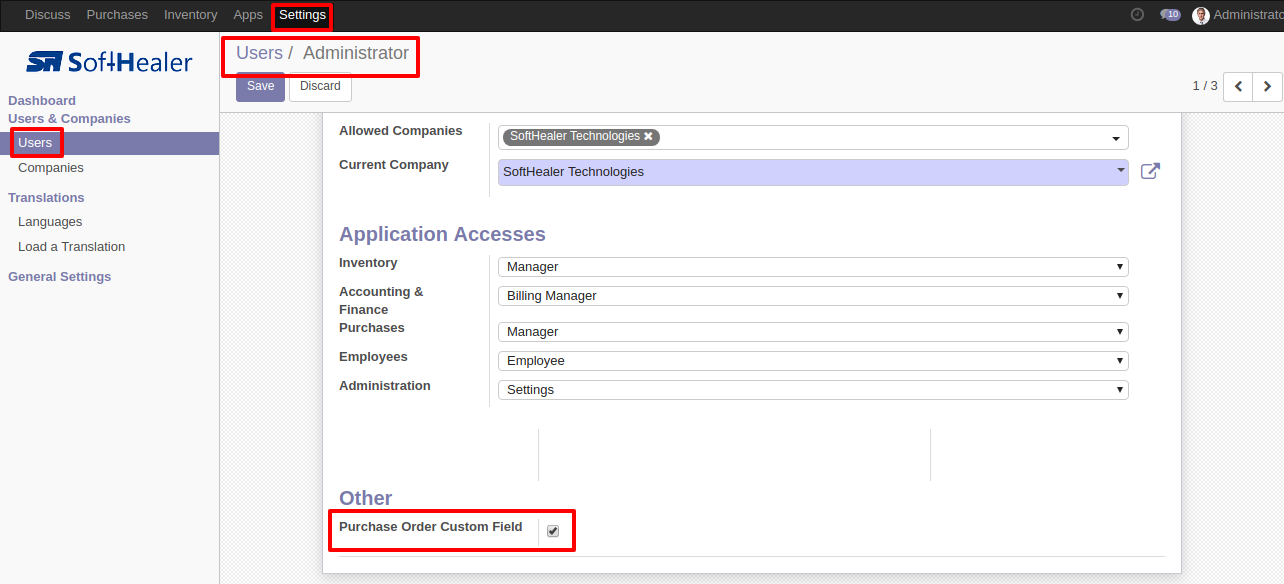
Task: Open the Inventory access dropdown
Action: tap(813, 267)
